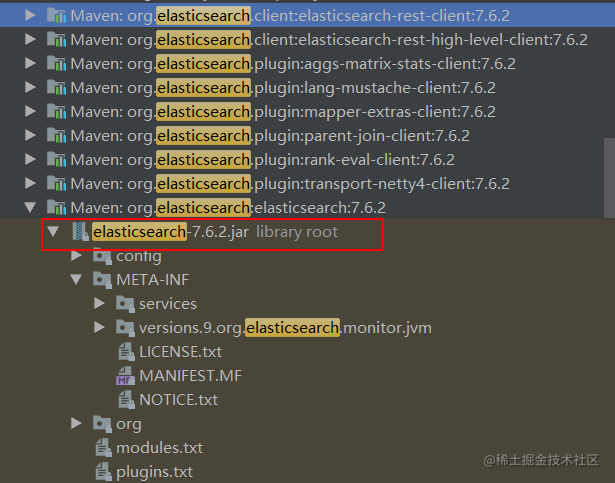Expand the services folder

click(x=99, y=303)
